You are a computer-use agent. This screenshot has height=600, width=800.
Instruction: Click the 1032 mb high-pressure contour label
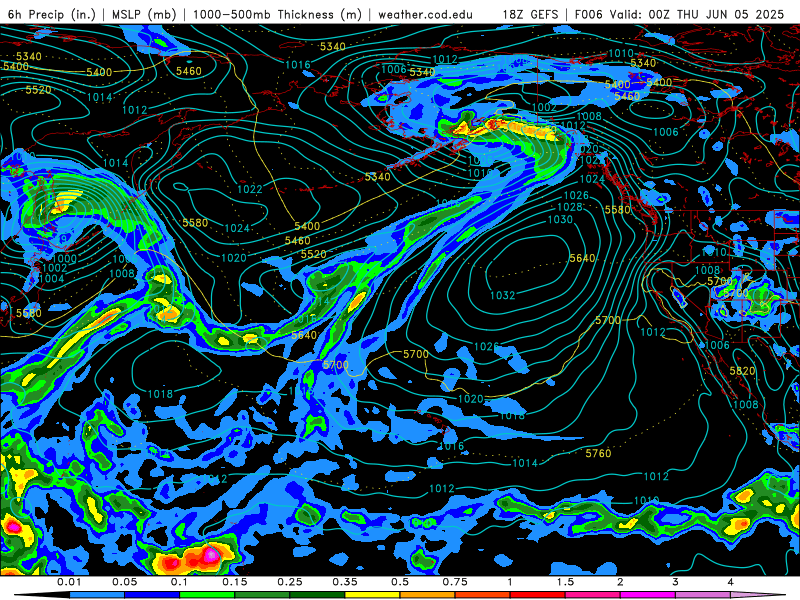503,295
